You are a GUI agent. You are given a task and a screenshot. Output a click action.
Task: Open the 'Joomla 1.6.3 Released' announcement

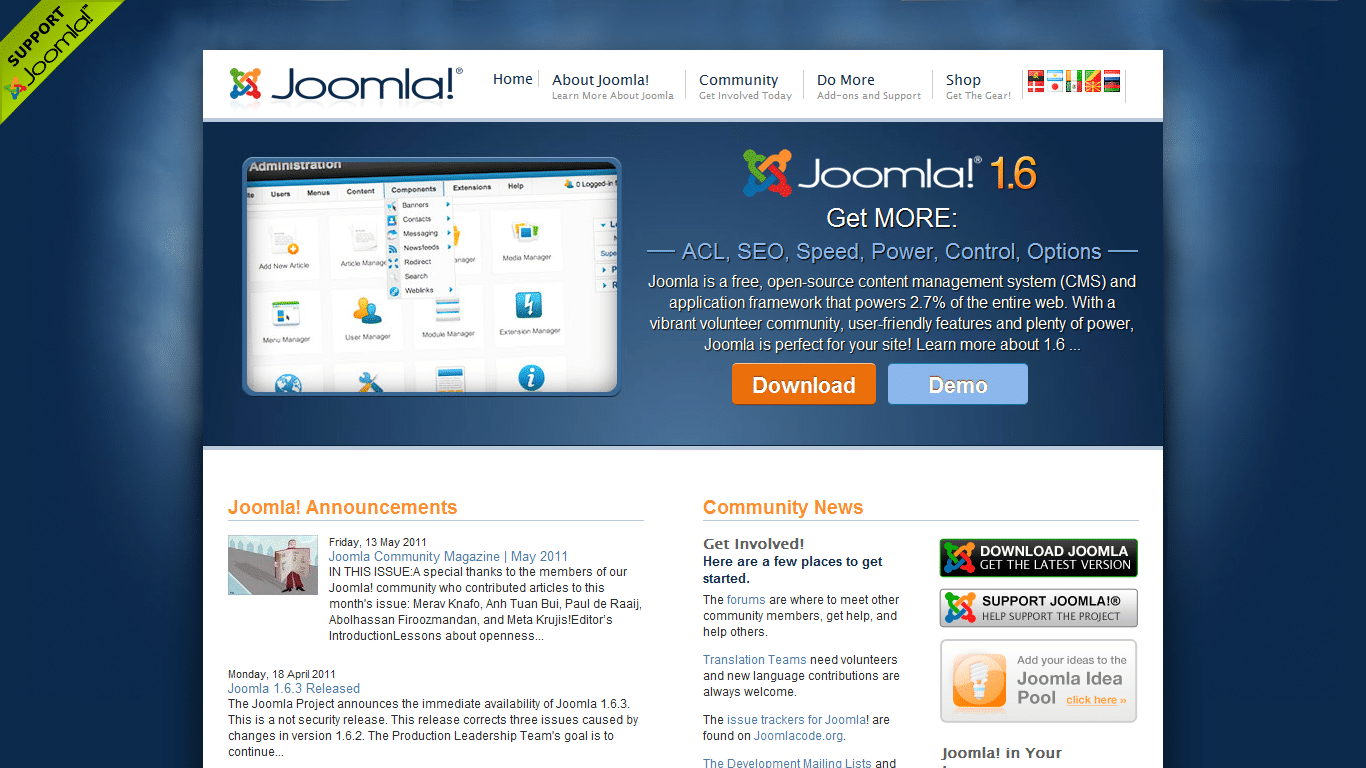[294, 688]
